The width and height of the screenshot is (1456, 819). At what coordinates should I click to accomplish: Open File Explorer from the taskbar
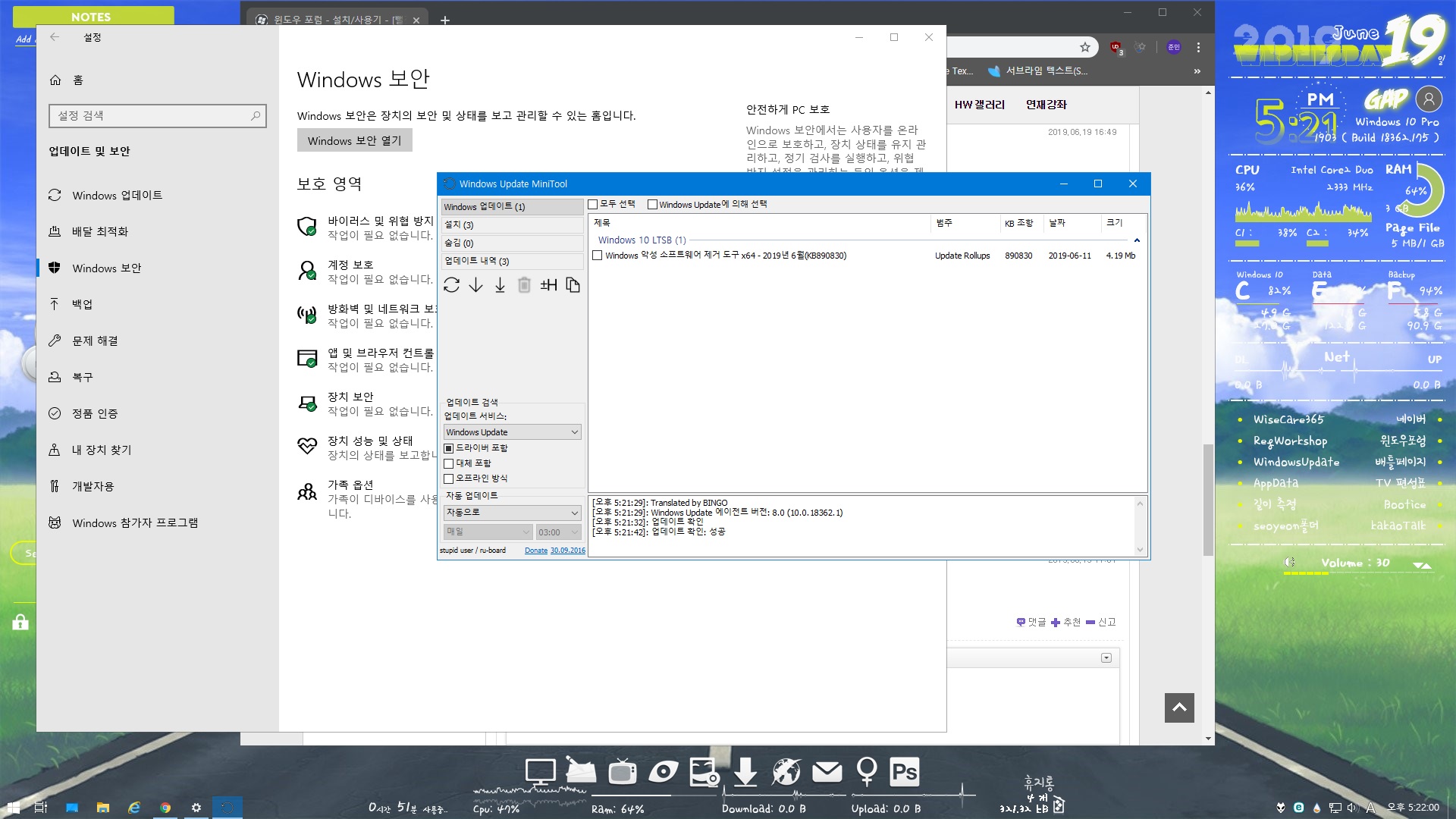tap(103, 808)
